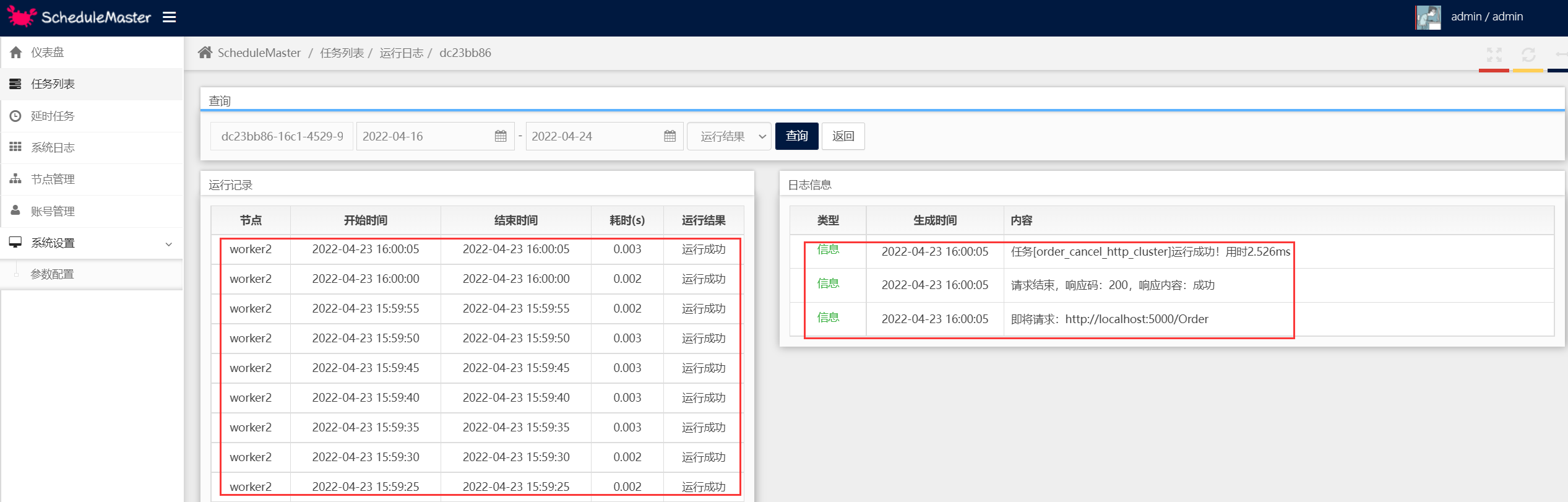Click the user icon beside 账号管理

point(15,210)
